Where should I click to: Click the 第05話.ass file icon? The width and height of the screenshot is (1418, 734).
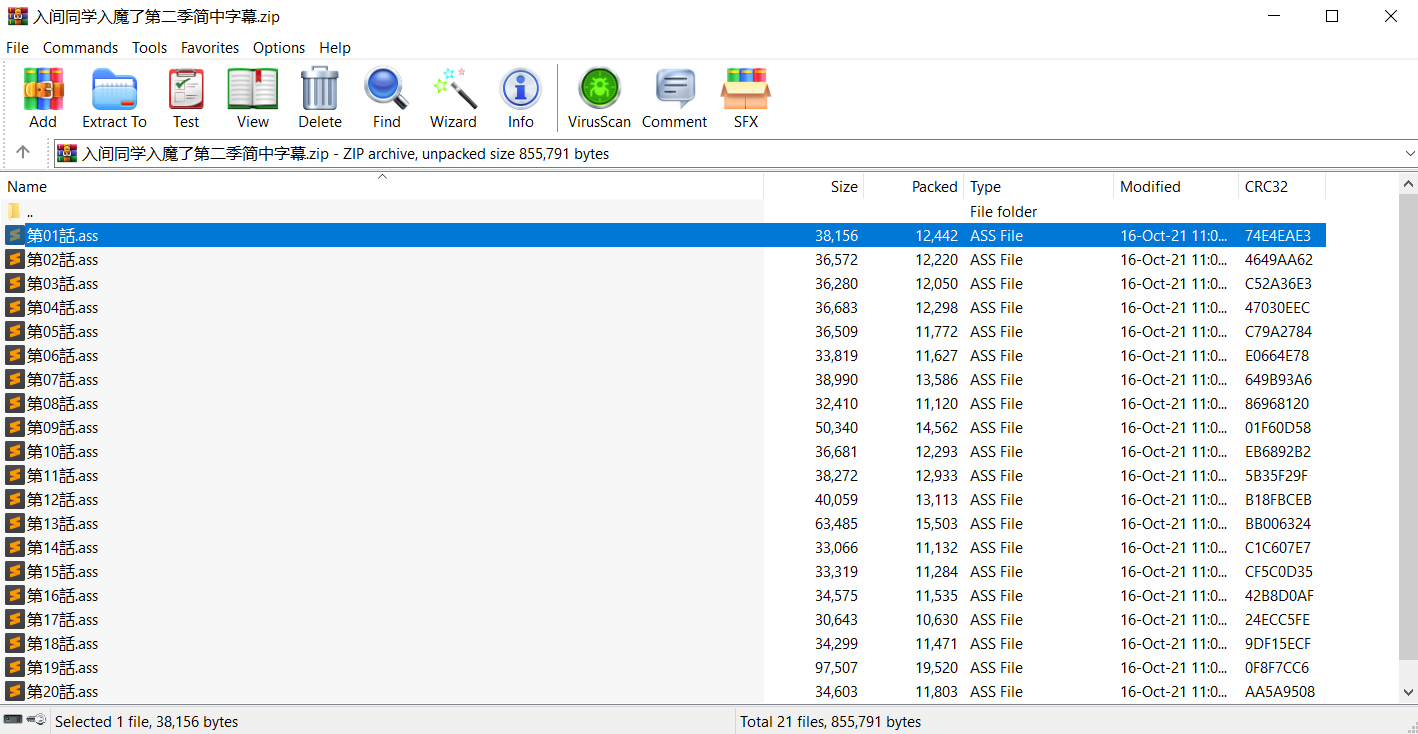15,332
